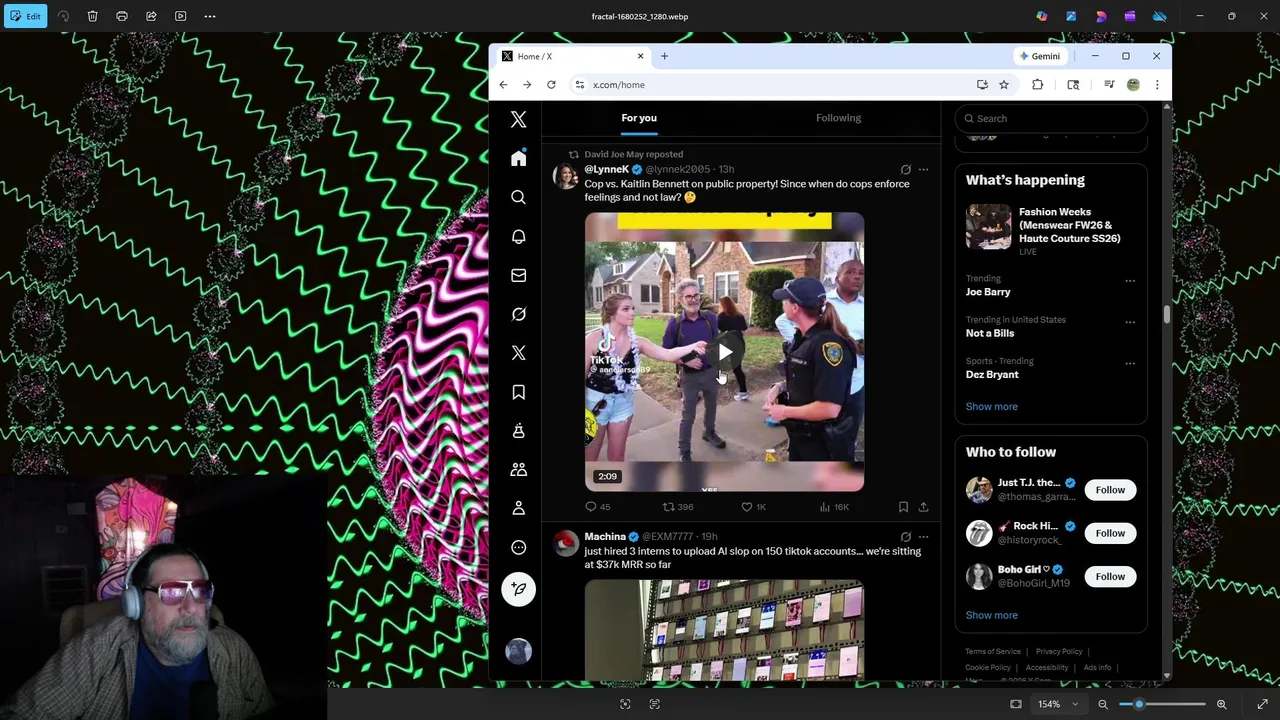1280x720 pixels.
Task: Go back in the browser
Action: [503, 85]
